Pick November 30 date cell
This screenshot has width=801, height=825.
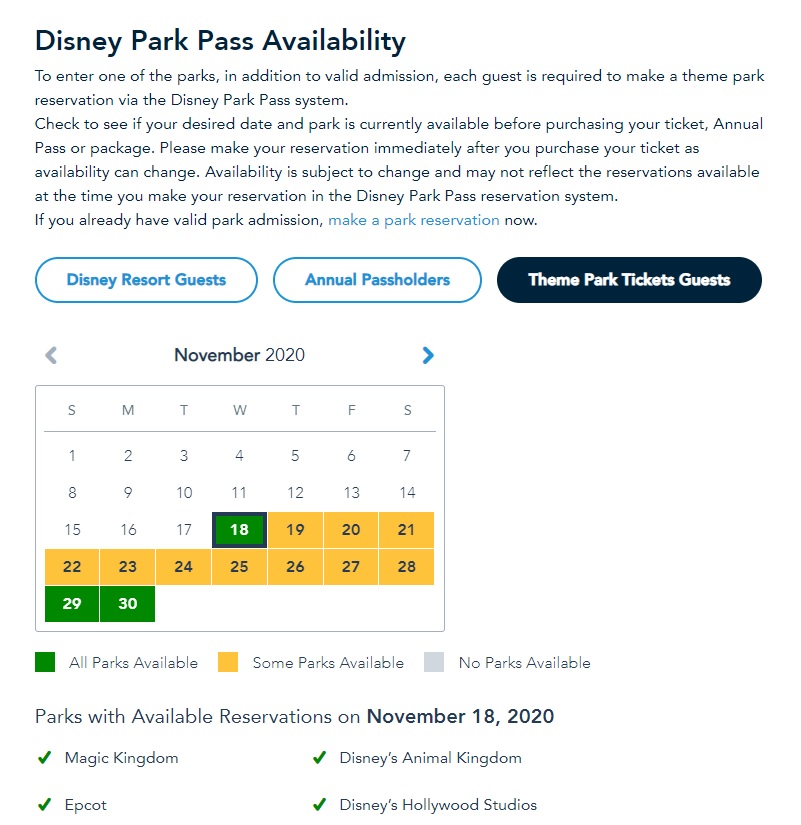click(128, 604)
